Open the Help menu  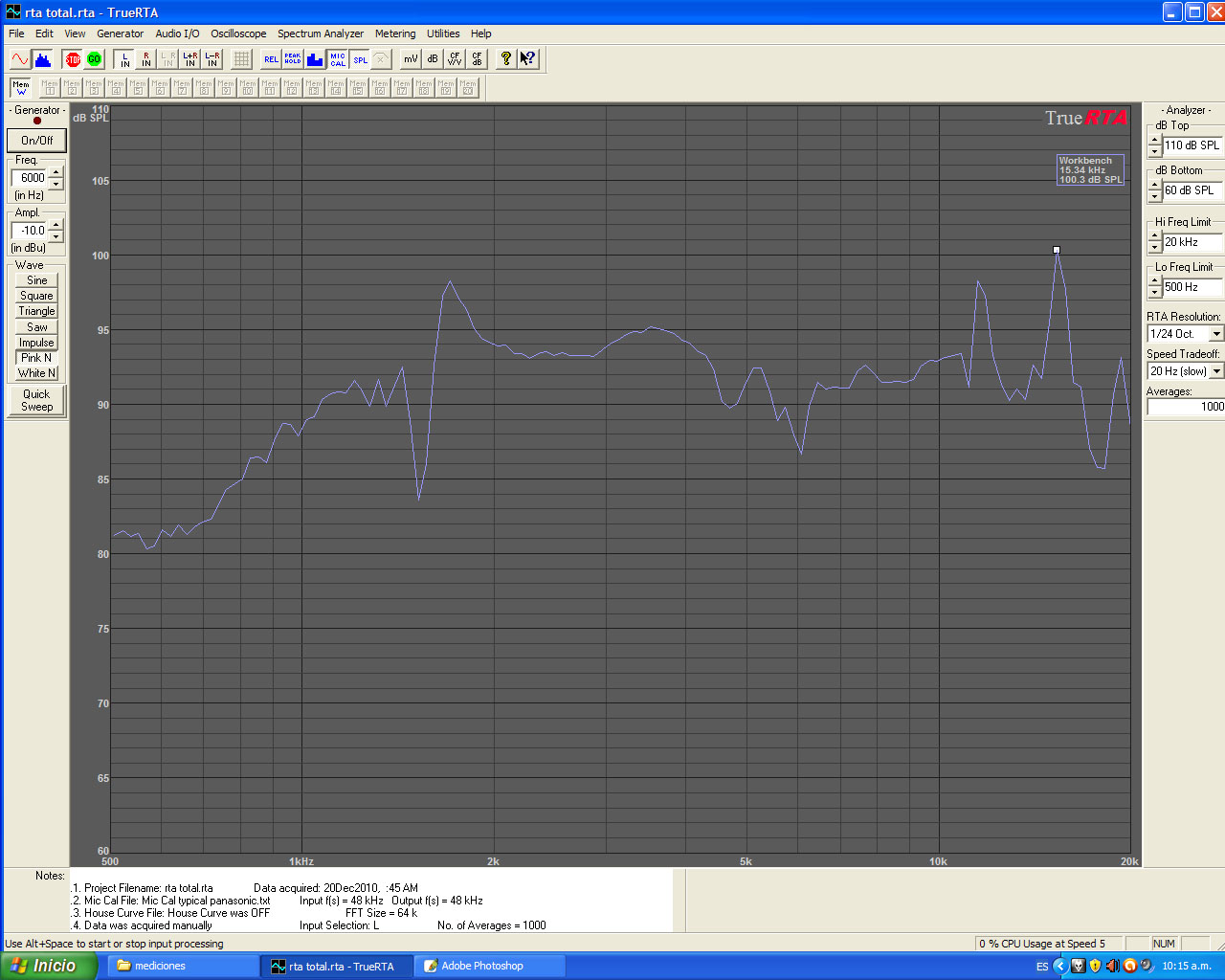click(x=481, y=33)
